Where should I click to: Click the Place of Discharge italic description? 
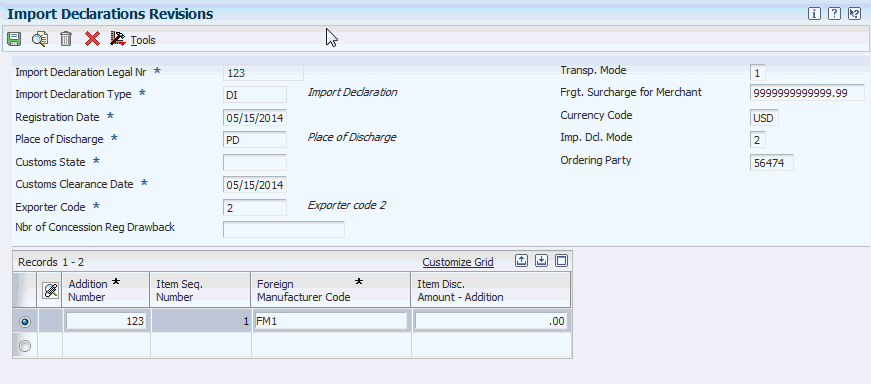point(352,137)
